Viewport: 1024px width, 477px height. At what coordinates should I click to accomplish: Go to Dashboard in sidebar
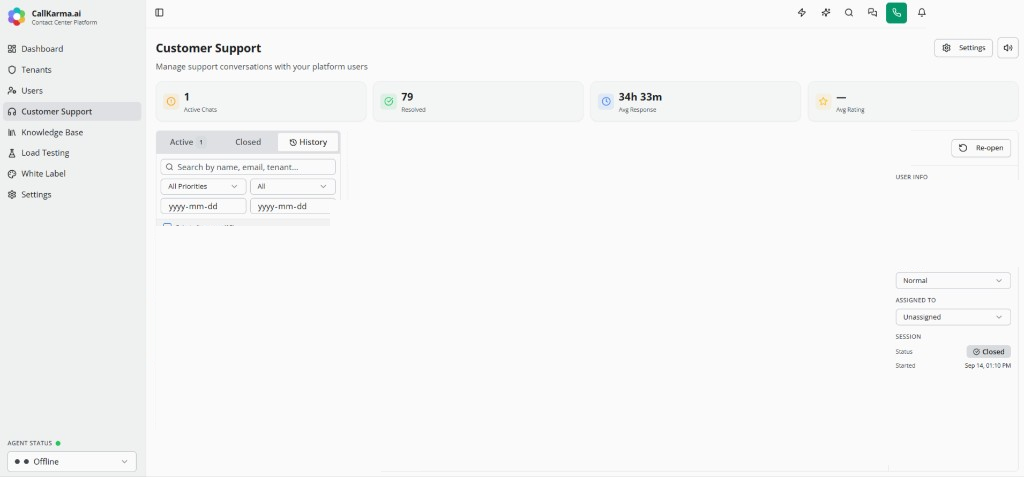[72, 49]
